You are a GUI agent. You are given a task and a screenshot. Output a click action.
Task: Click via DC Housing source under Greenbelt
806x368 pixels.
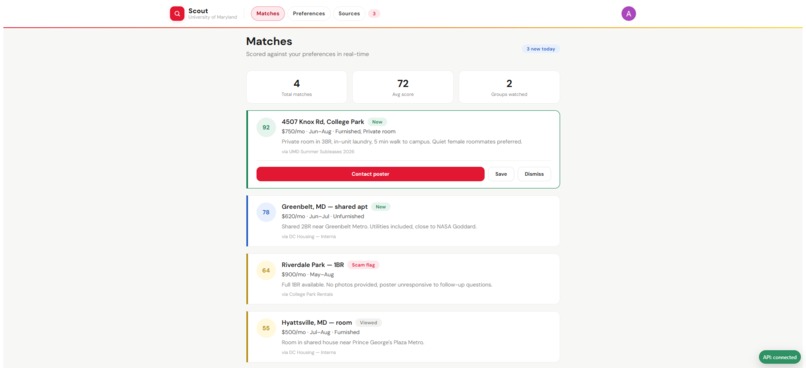(x=308, y=236)
